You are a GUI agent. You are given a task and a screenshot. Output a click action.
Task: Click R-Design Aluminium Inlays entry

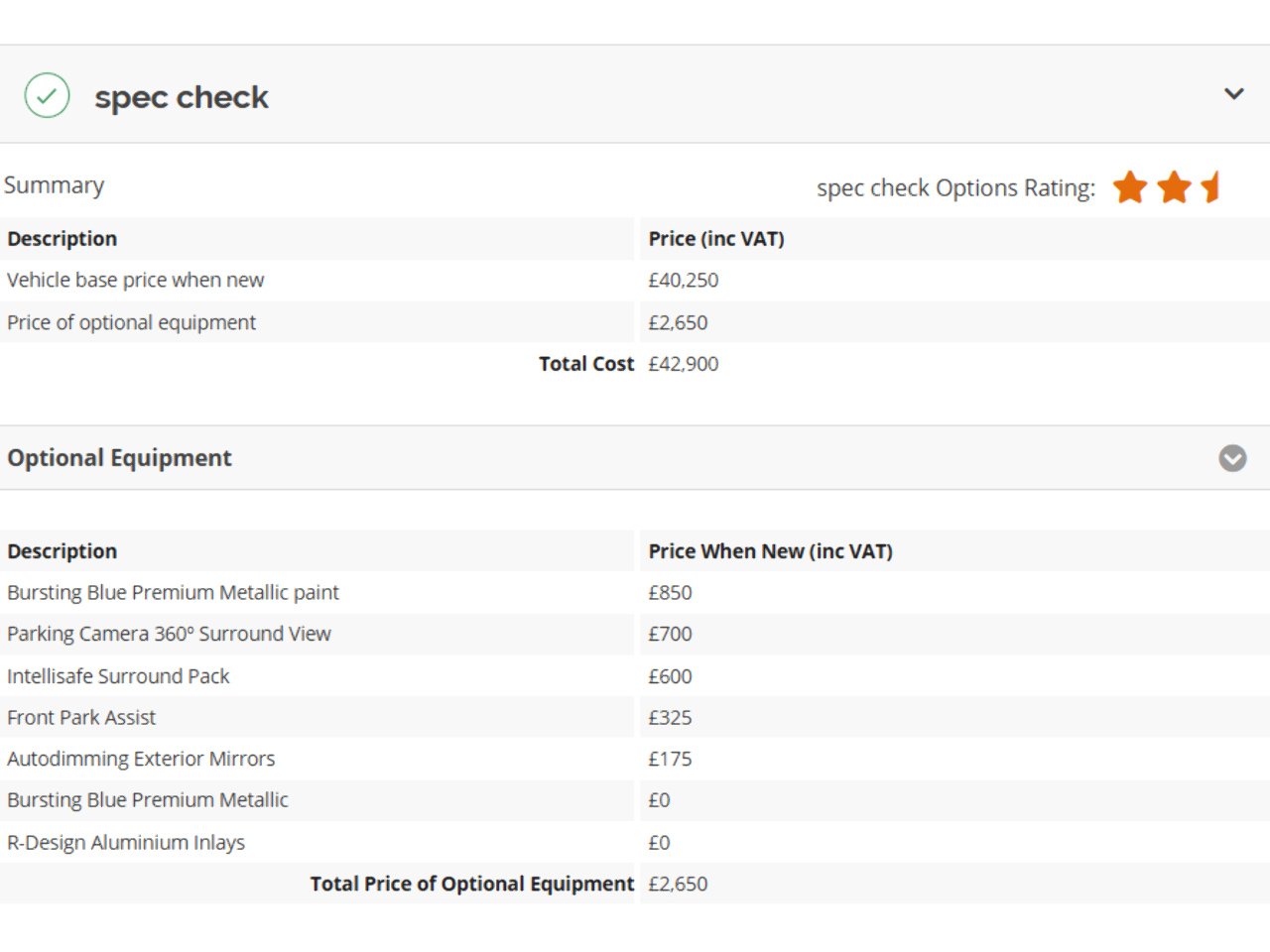click(x=126, y=843)
